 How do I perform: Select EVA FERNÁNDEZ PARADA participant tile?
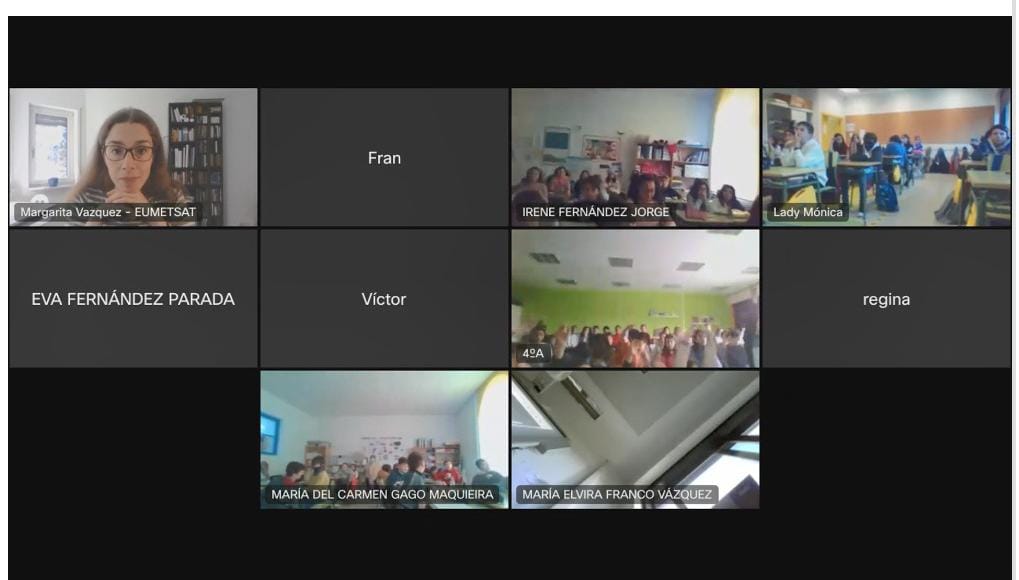pyautogui.click(x=133, y=298)
